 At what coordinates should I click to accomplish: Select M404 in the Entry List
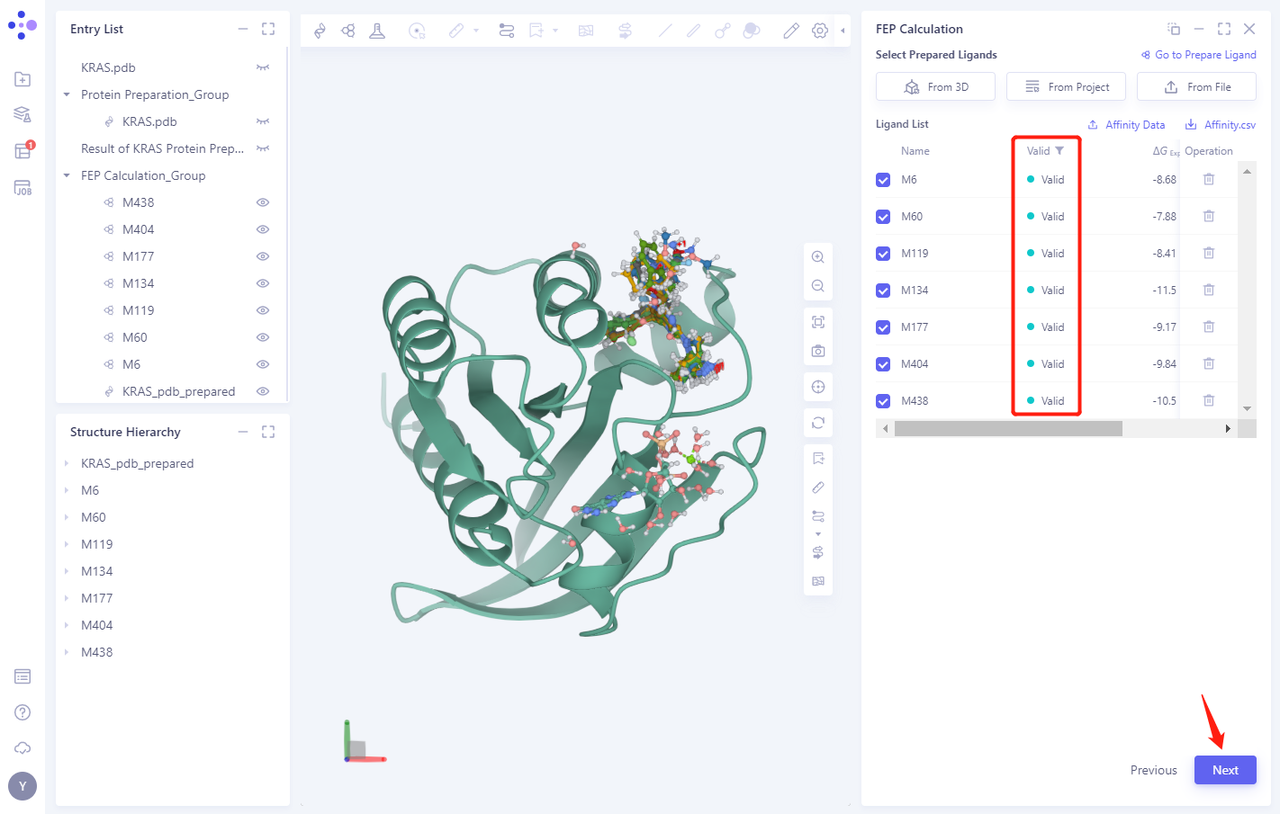138,229
